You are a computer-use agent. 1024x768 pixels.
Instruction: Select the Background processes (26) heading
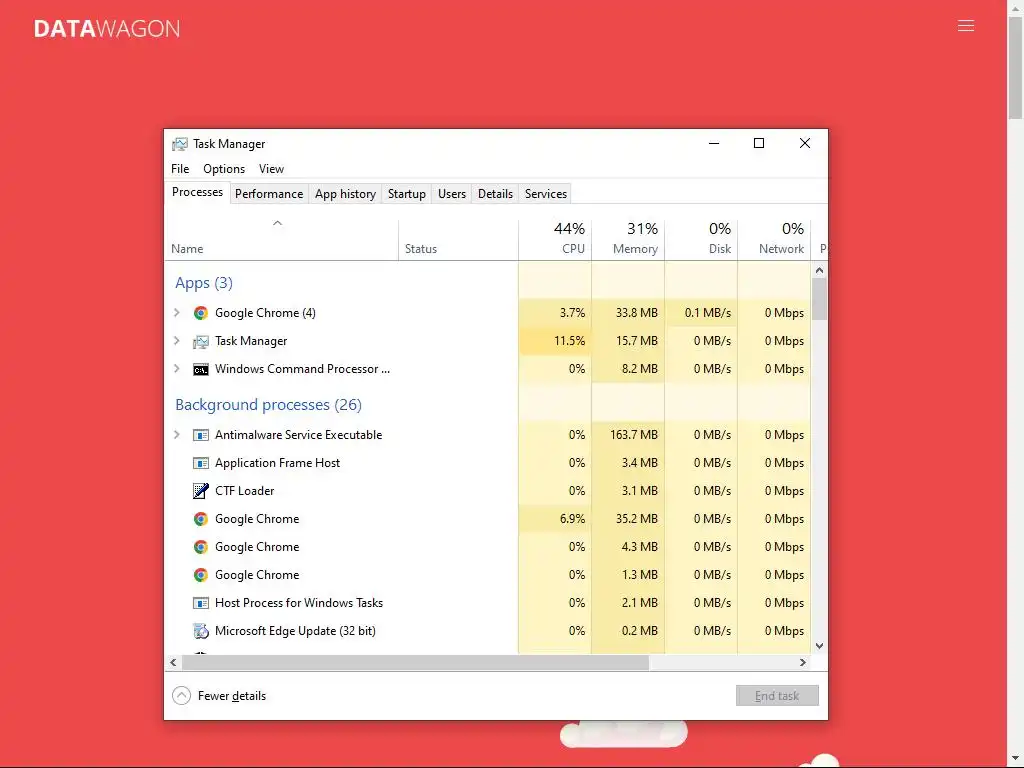pos(268,405)
